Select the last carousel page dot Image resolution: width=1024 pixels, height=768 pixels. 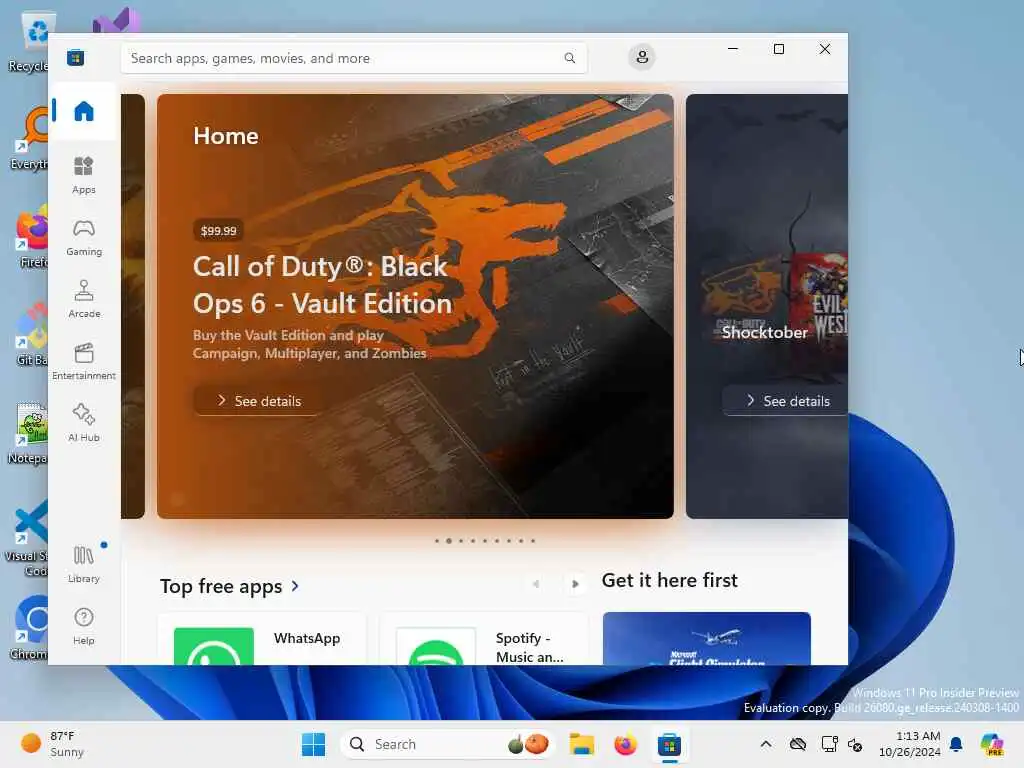(533, 541)
